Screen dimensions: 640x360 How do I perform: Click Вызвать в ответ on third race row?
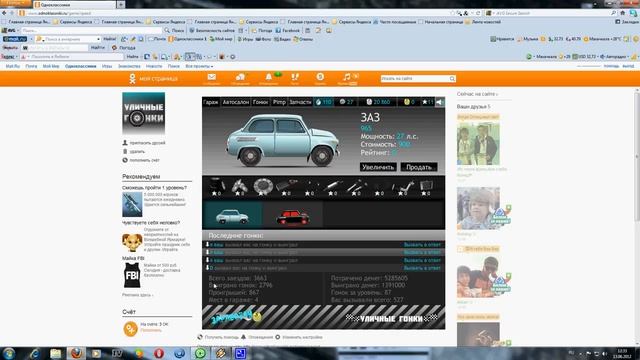(x=422, y=260)
